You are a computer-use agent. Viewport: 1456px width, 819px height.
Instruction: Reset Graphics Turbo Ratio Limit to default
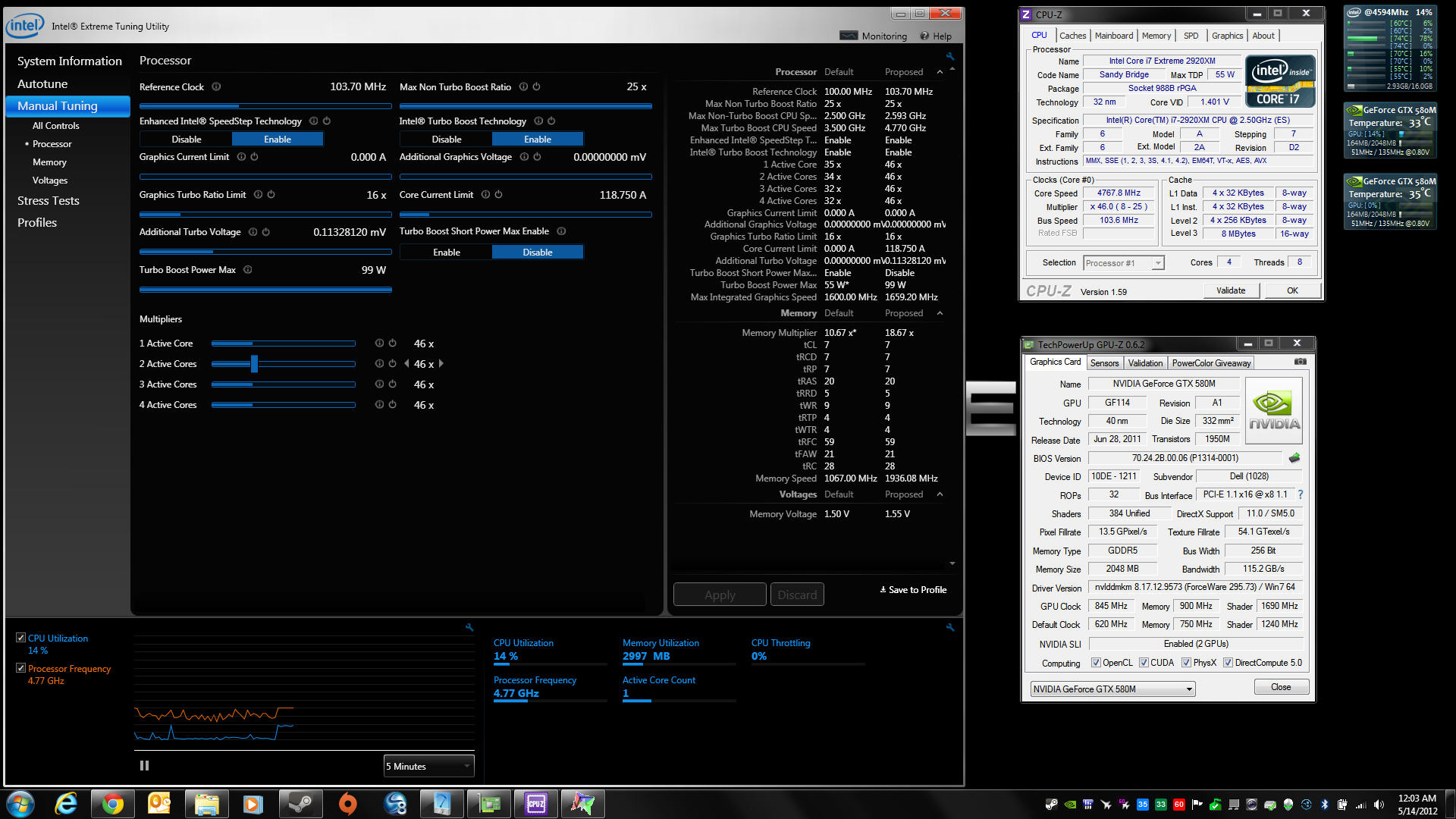(x=271, y=195)
